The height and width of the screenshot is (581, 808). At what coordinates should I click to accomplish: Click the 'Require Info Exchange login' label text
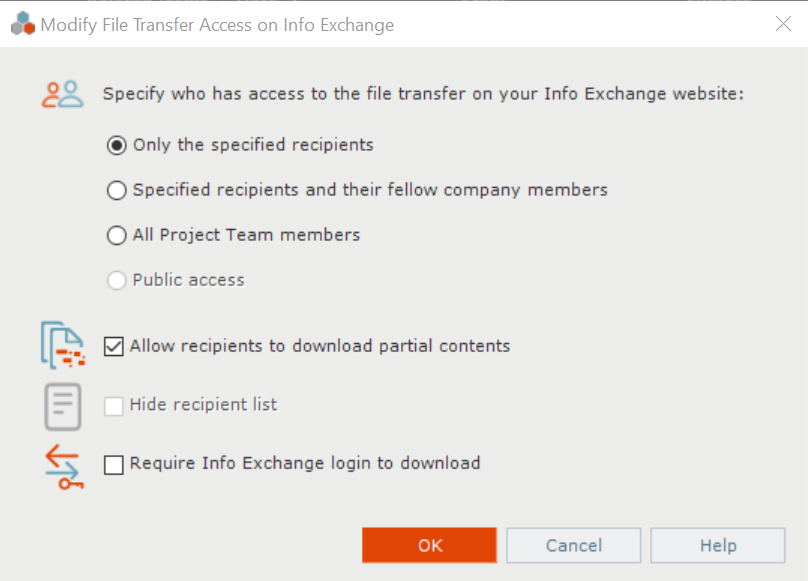[x=305, y=463]
